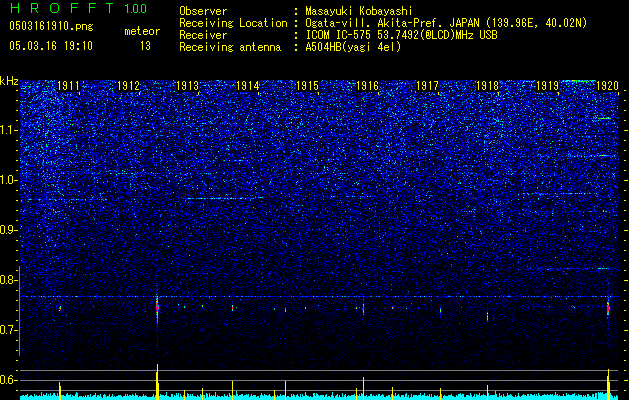Click the kHz axis unit label
The width and height of the screenshot is (629, 400).
(9, 81)
